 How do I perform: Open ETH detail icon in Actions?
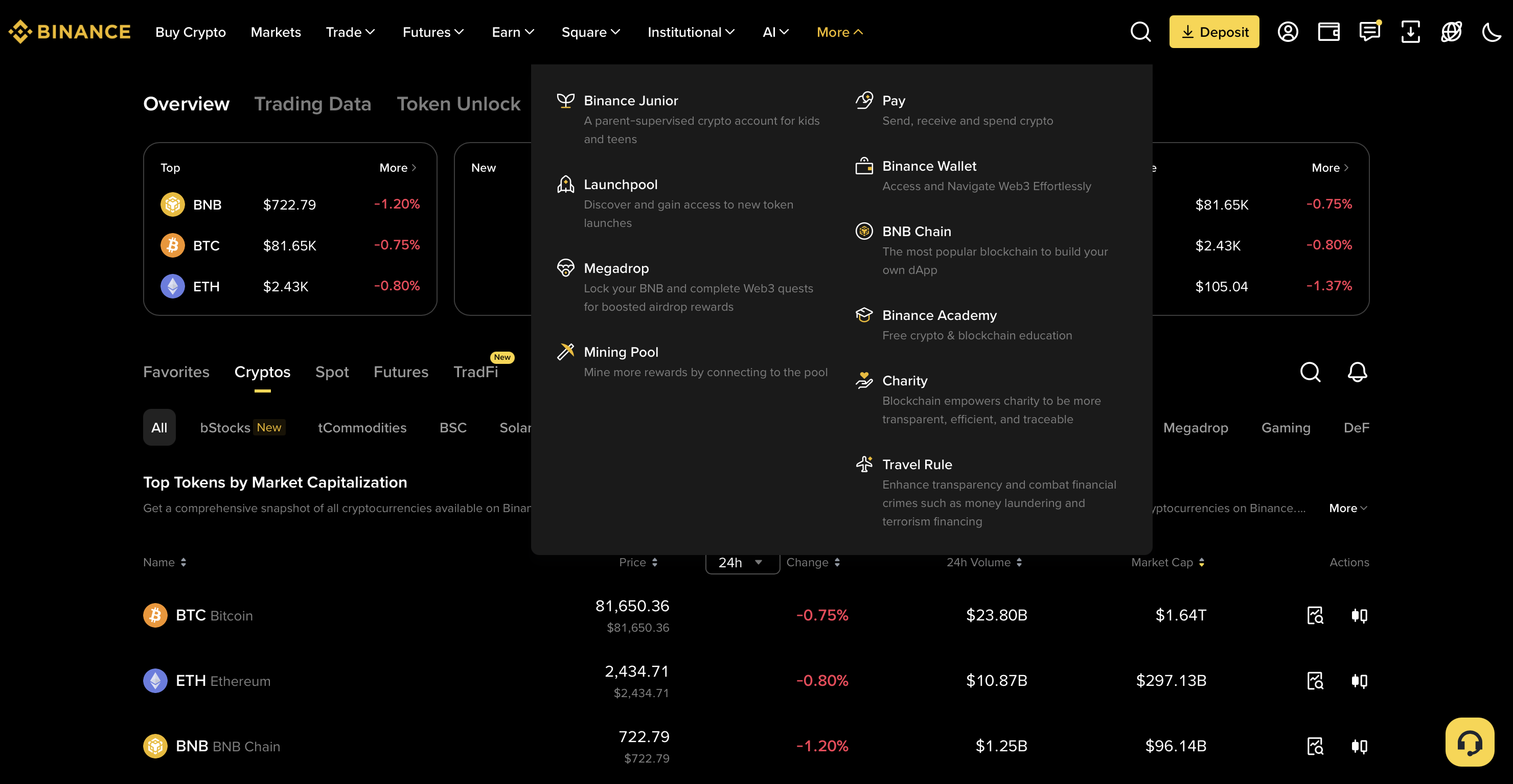click(1315, 681)
